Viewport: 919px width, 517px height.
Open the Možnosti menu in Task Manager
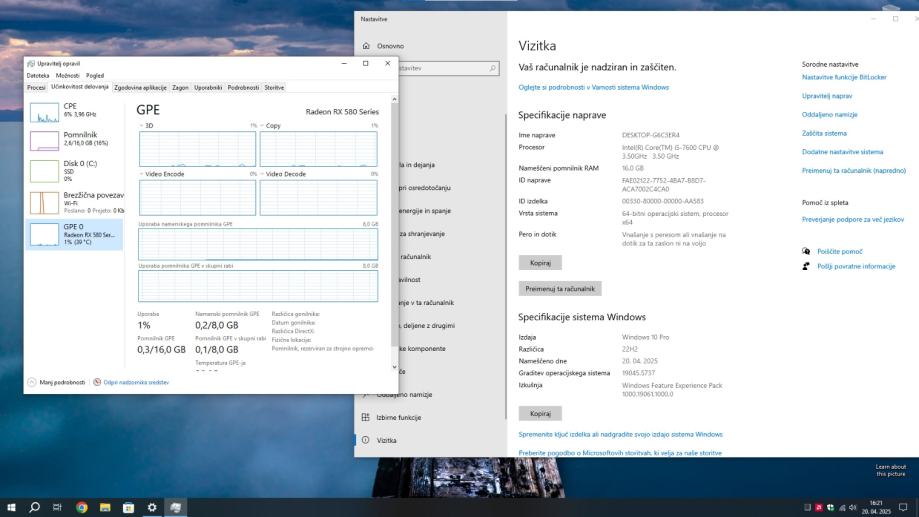pyautogui.click(x=67, y=75)
